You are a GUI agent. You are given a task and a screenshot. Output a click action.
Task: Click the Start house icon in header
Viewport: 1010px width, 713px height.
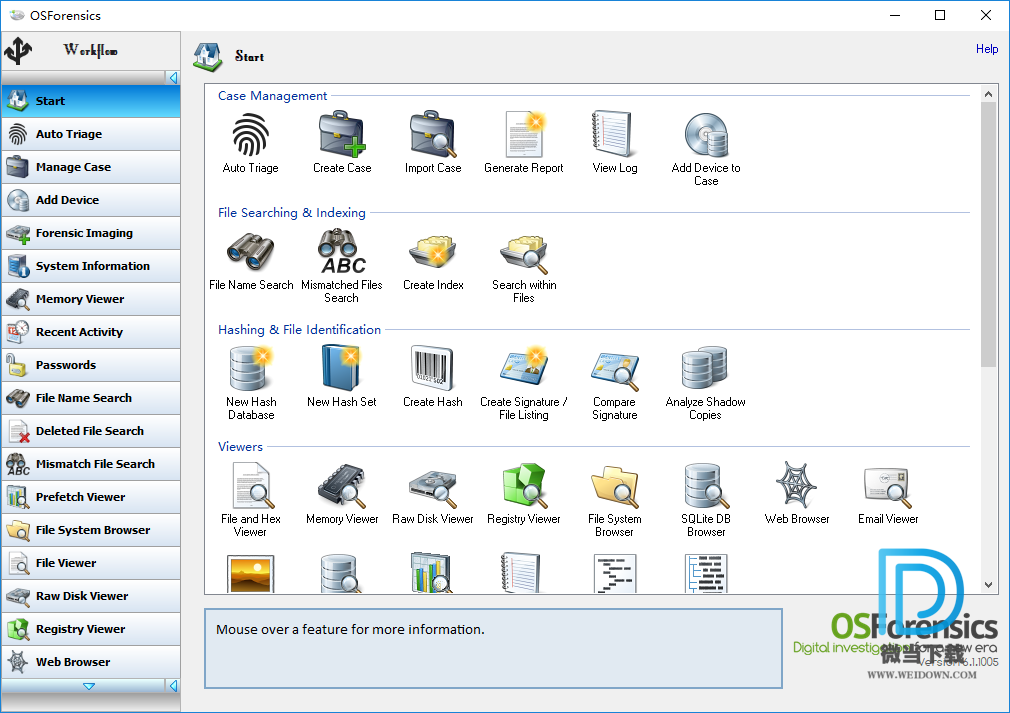(207, 57)
